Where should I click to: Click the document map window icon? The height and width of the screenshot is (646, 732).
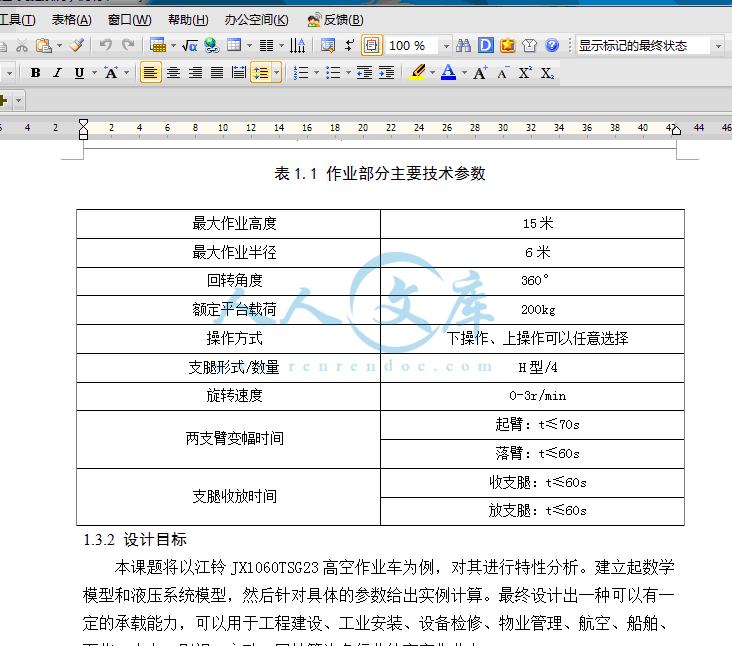point(328,45)
